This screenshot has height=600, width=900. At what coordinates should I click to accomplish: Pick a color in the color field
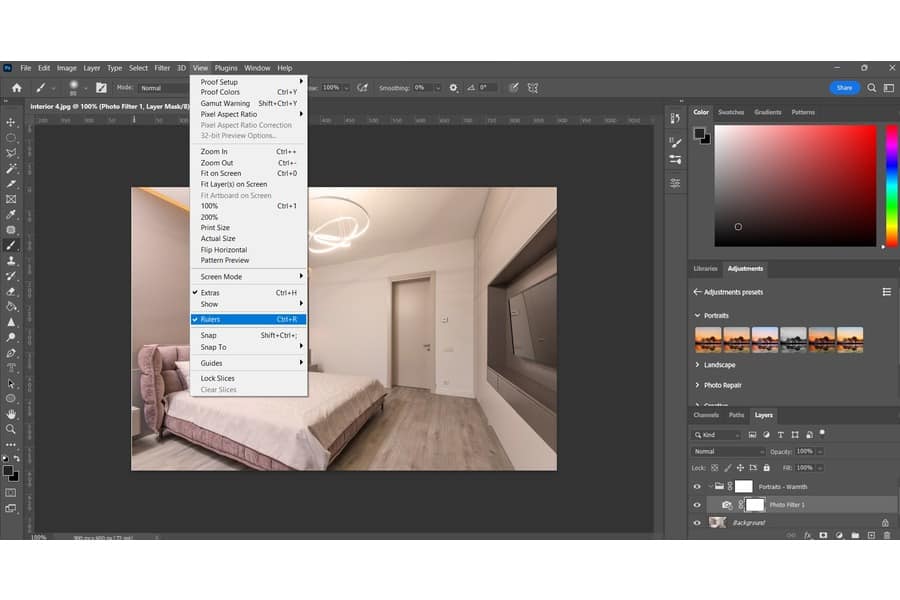pos(796,186)
